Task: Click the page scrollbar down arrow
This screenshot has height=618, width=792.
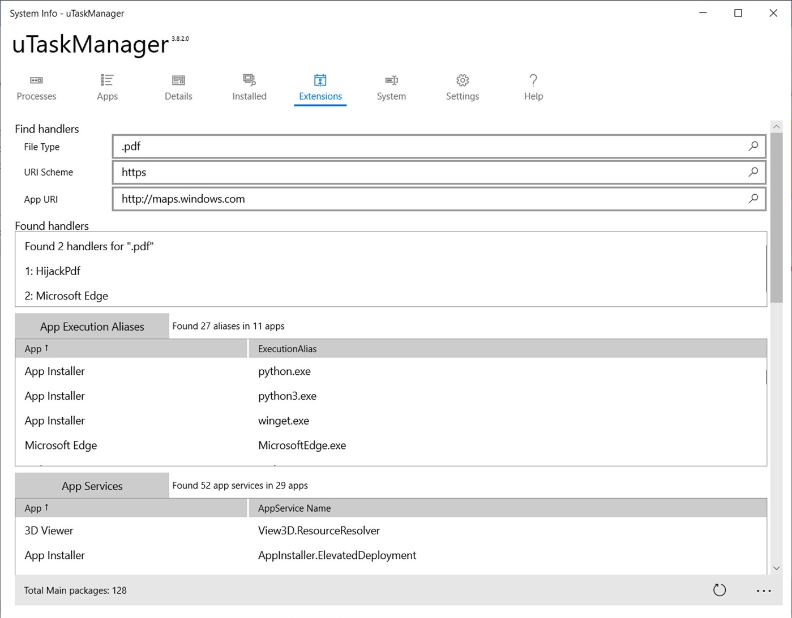Action: pos(776,568)
